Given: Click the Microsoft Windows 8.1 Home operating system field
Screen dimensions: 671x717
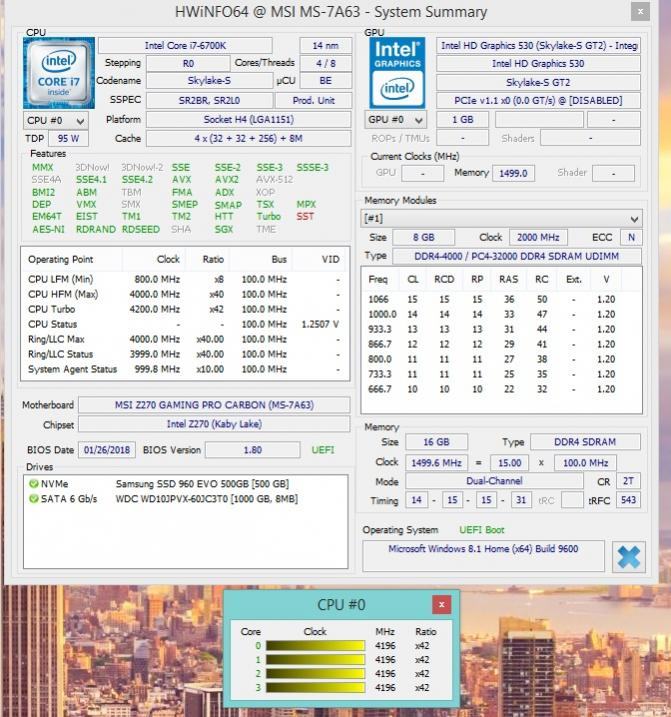Looking at the screenshot, I should (x=483, y=556).
